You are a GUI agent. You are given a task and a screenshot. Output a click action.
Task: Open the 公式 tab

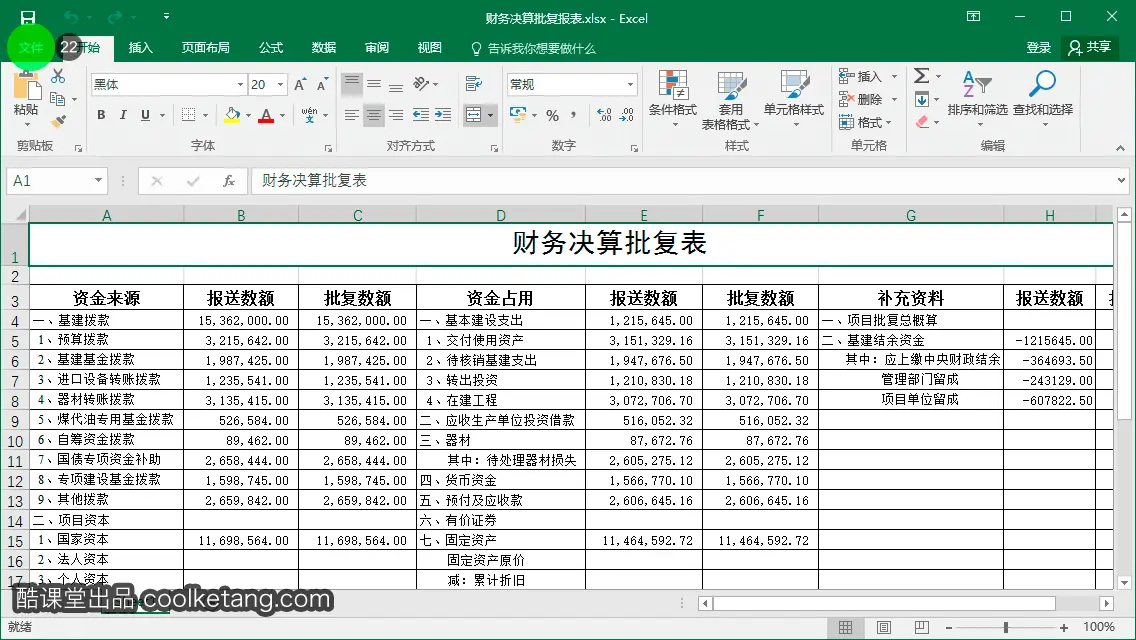tap(271, 48)
